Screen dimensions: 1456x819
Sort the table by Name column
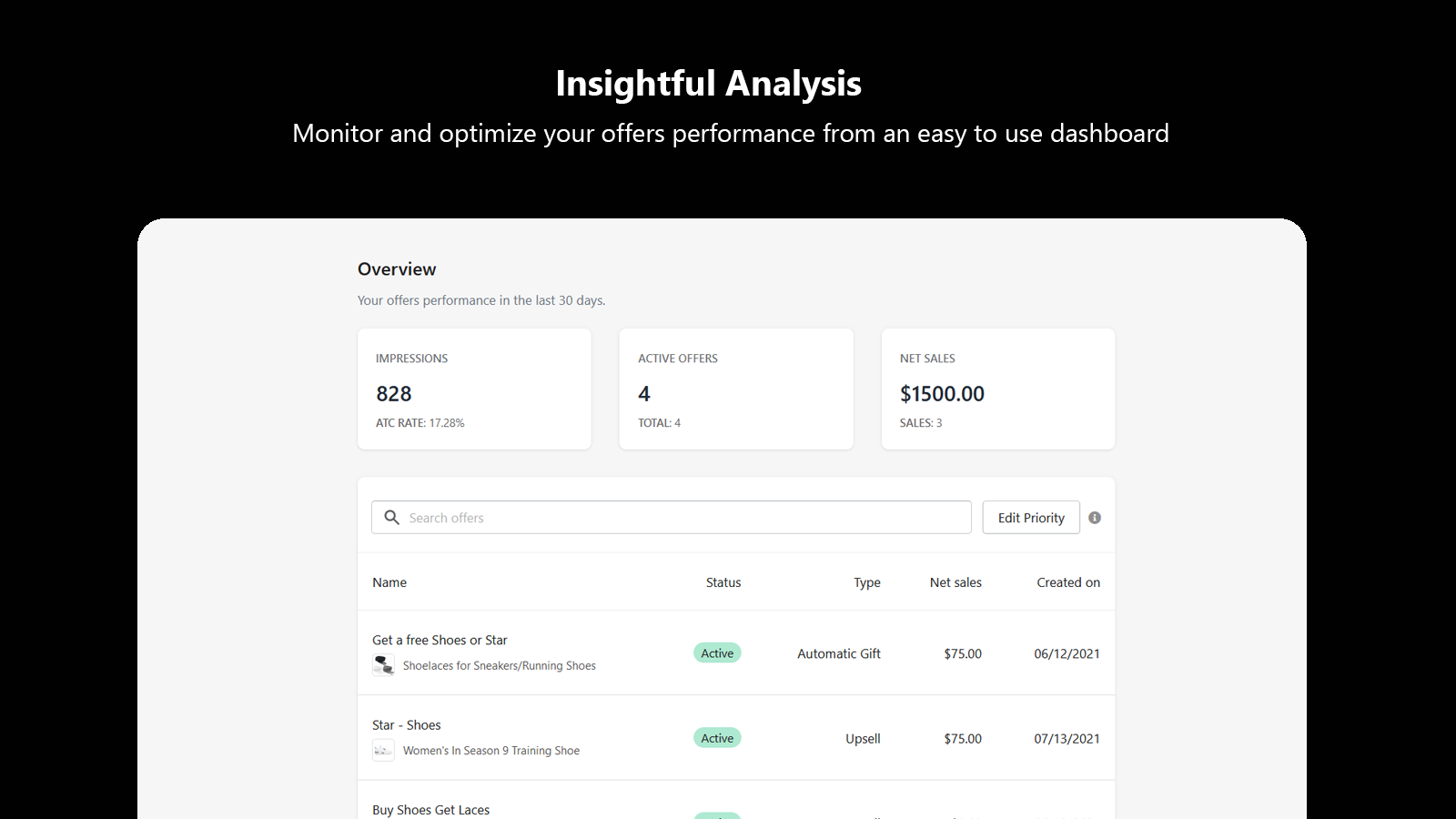click(x=389, y=582)
